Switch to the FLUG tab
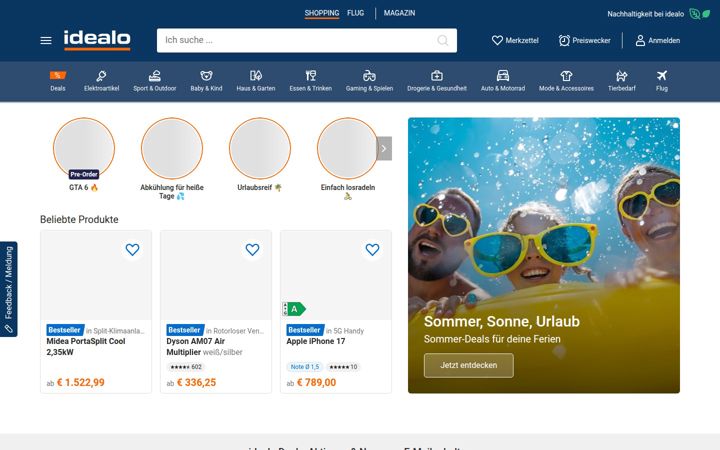The height and width of the screenshot is (450, 720). [x=355, y=13]
